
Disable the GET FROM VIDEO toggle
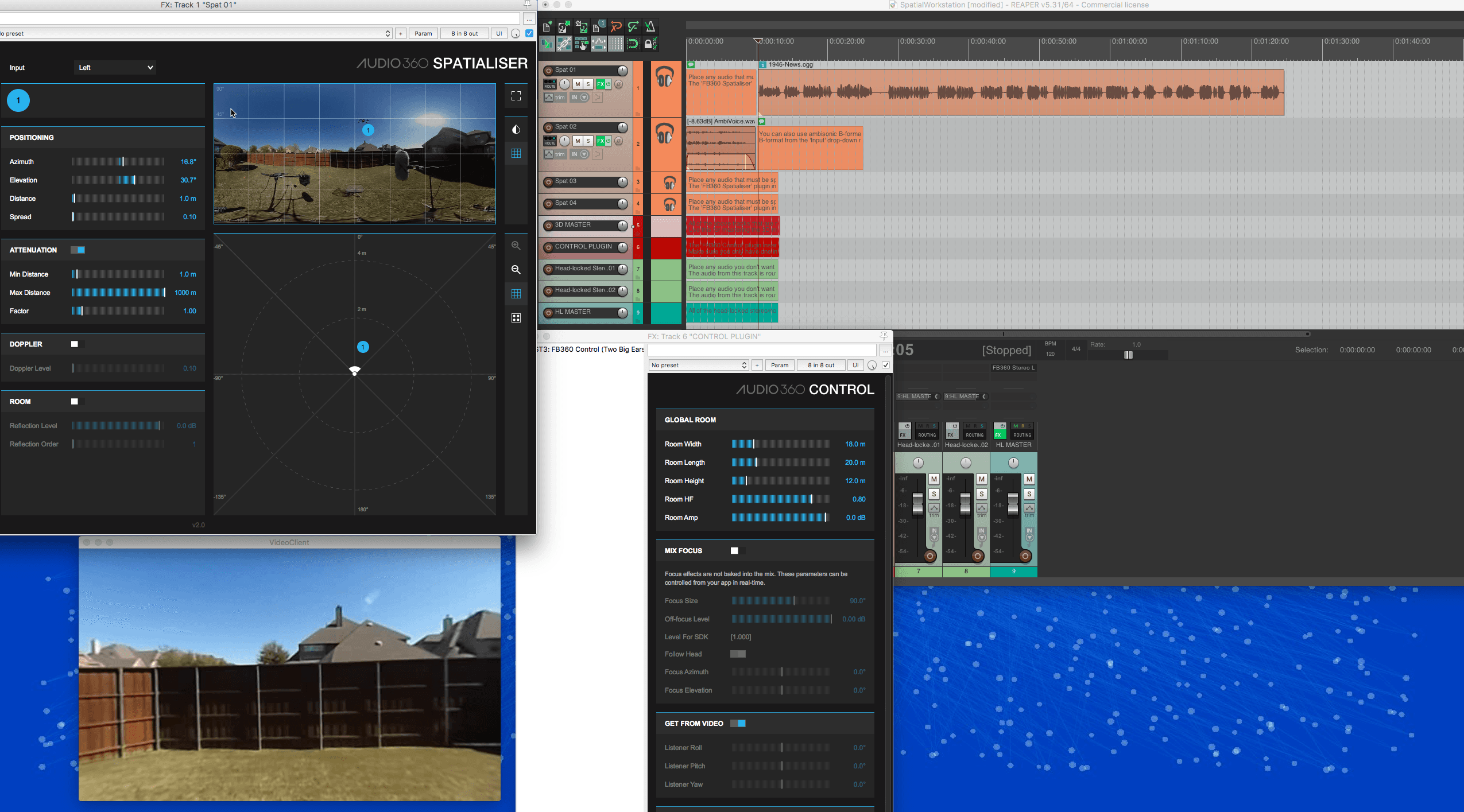738,724
